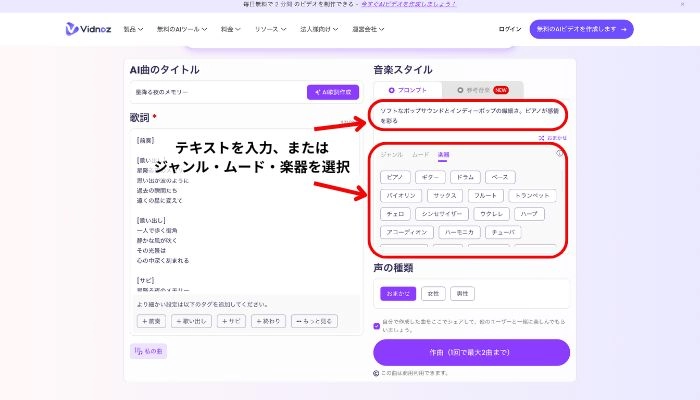Image resolution: width=700 pixels, height=400 pixels.
Task: Choose the チェロ tag
Action: point(395,214)
